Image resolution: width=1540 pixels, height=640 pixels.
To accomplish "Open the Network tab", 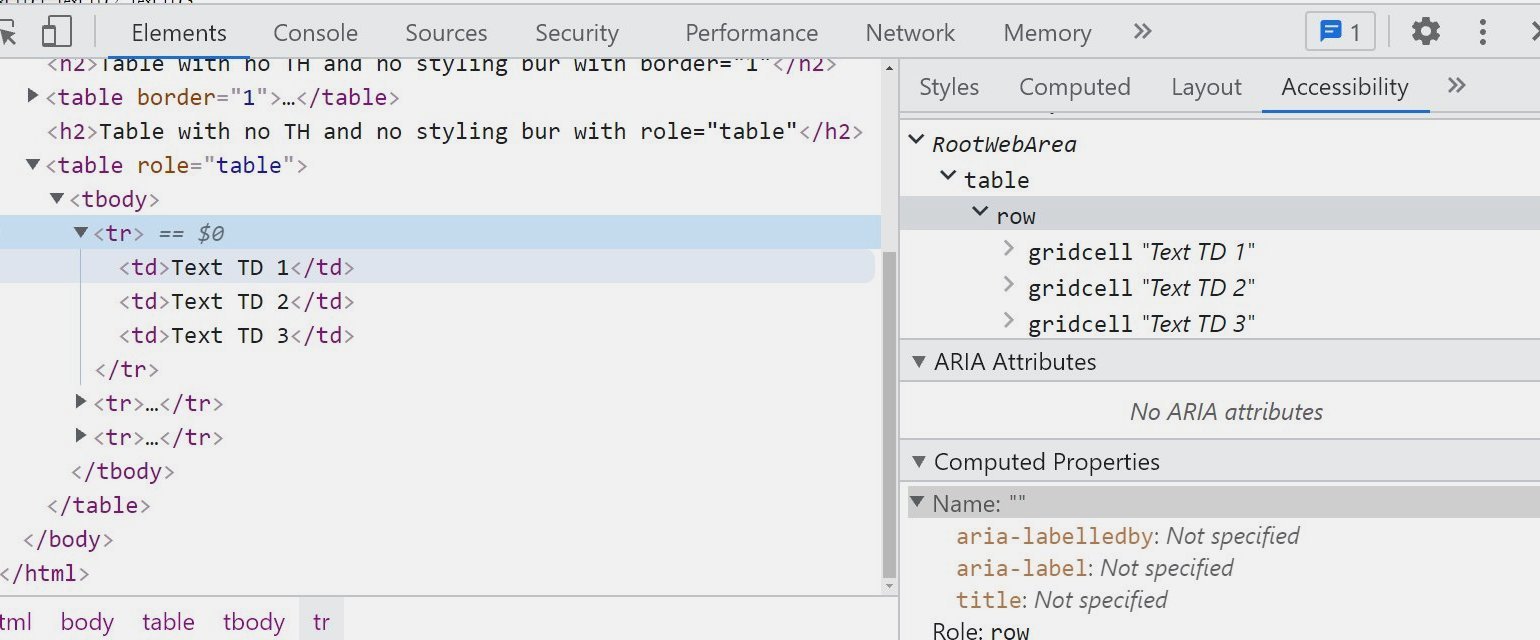I will [x=910, y=33].
